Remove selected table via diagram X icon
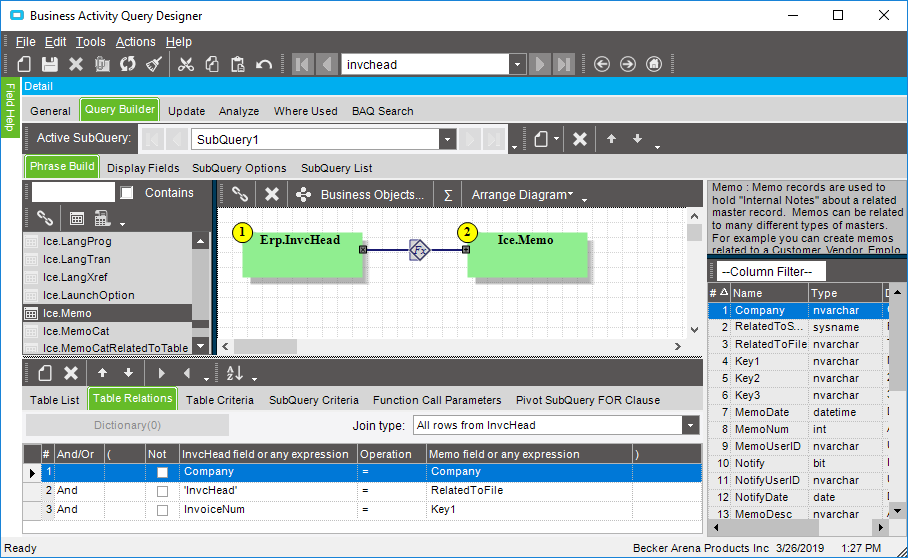This screenshot has width=908, height=558. coord(272,194)
